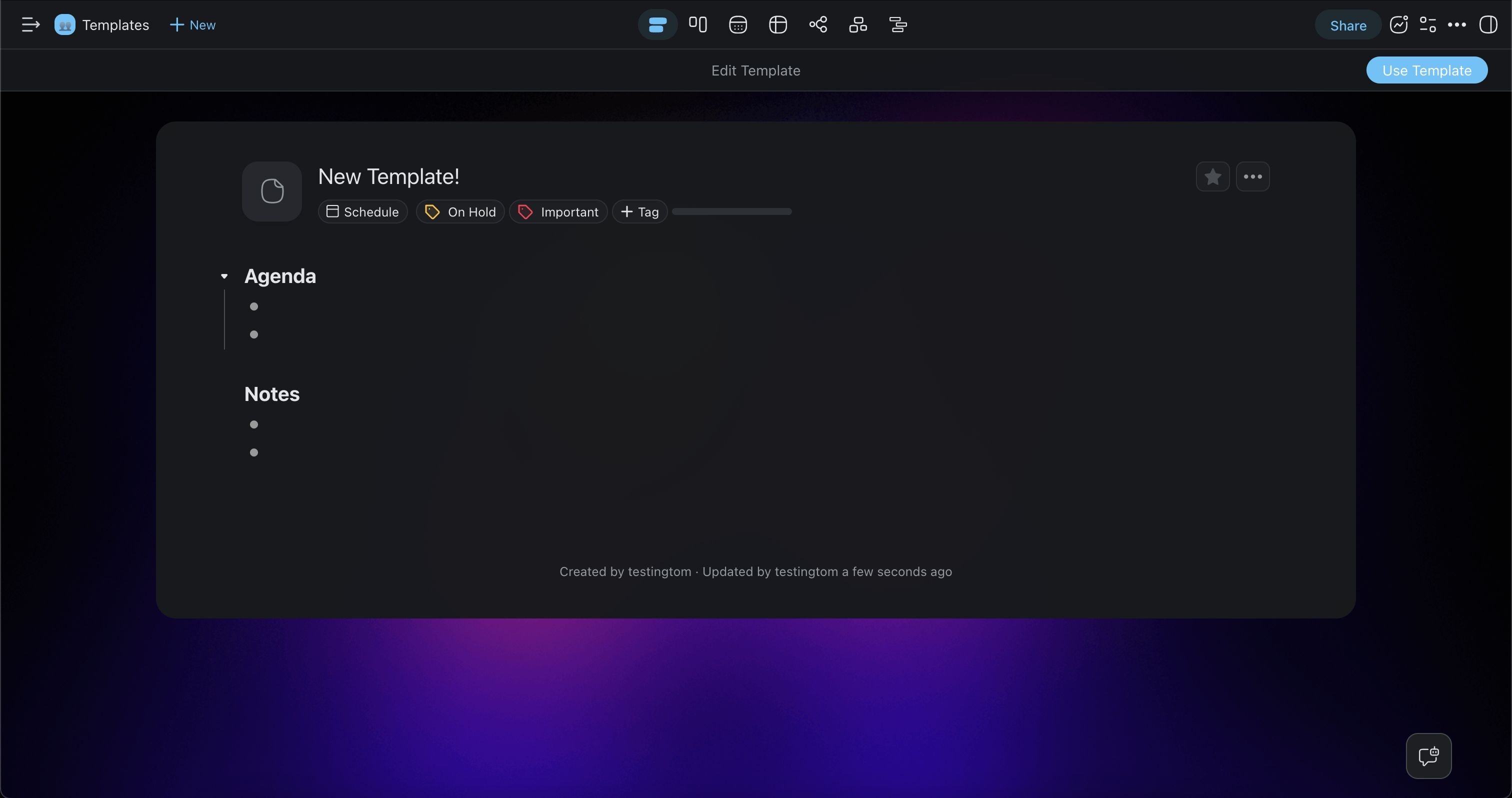Switch to the board view icon

[x=697, y=24]
